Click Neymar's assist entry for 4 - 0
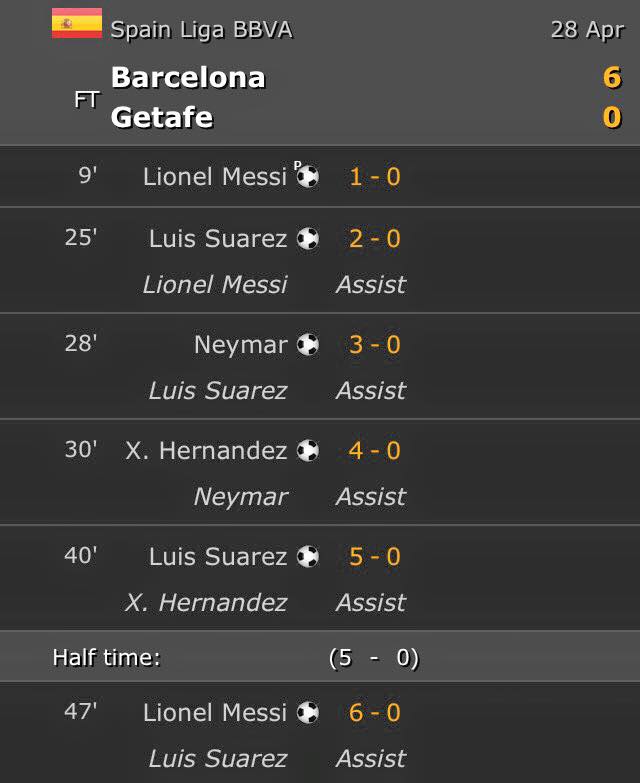Viewport: 640px width, 783px height. click(241, 497)
